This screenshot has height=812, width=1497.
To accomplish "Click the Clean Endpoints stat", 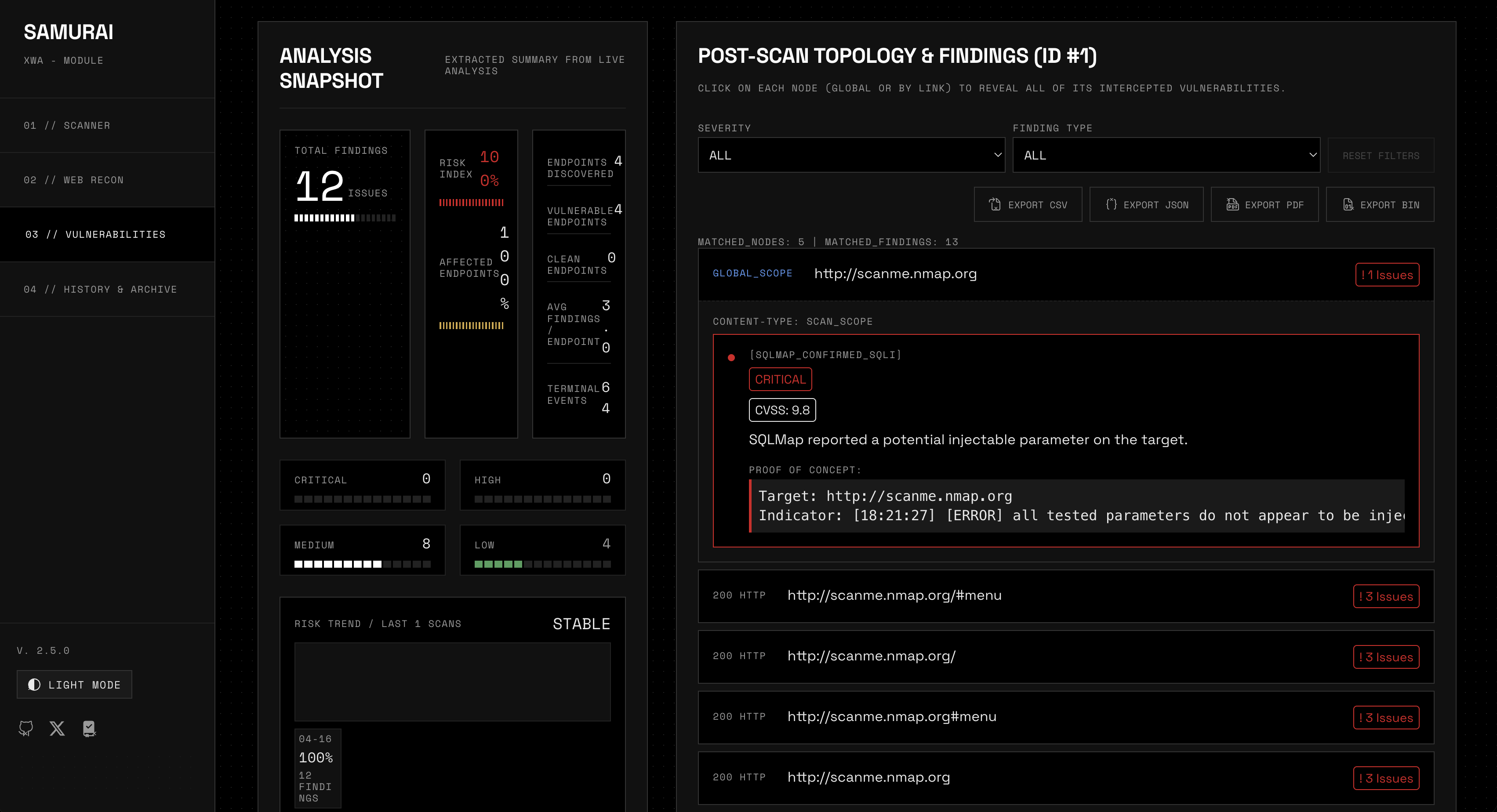I will click(582, 264).
